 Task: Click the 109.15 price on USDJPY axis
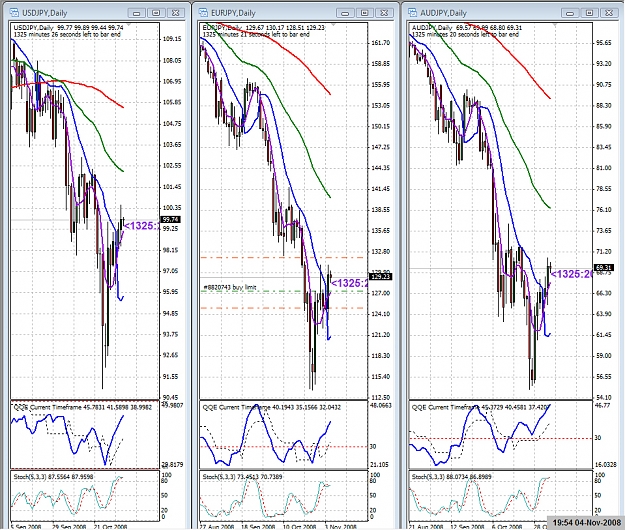coord(172,39)
